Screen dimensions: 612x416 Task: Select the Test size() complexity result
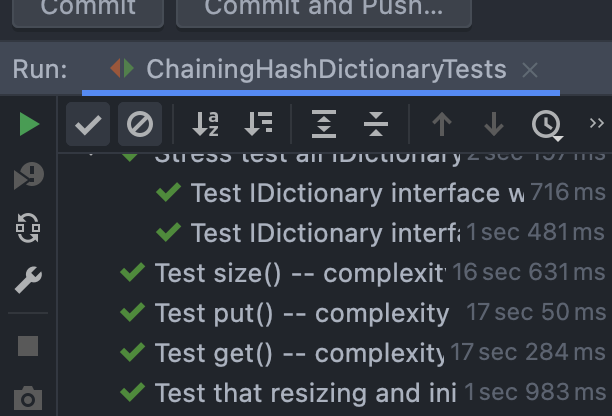[299, 273]
